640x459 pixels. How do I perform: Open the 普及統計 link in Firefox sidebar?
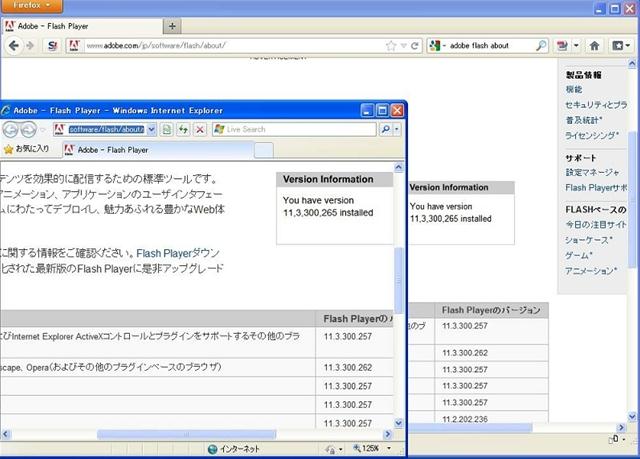tap(584, 120)
